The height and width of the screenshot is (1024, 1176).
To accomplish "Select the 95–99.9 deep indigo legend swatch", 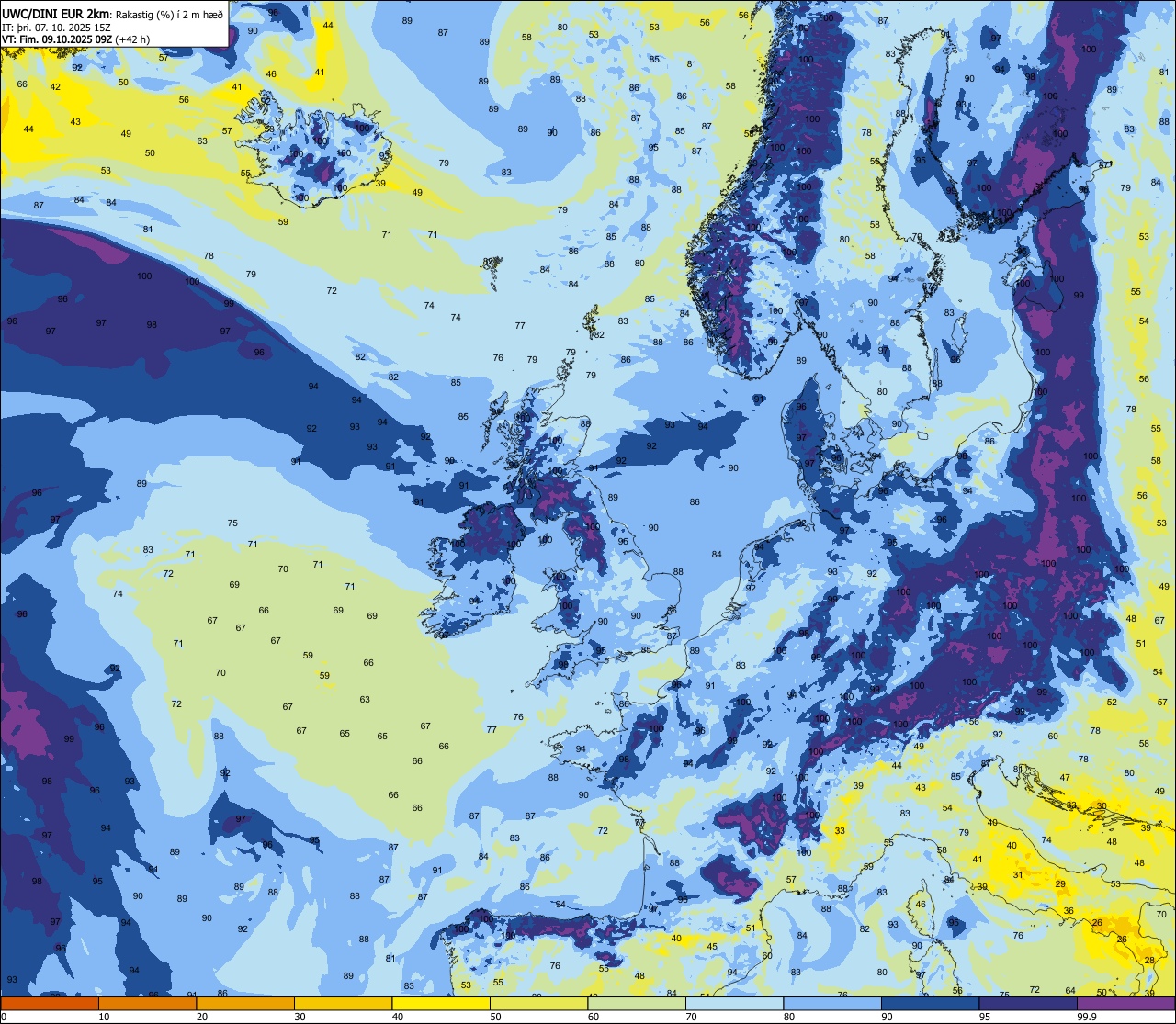I will pos(1027,1004).
